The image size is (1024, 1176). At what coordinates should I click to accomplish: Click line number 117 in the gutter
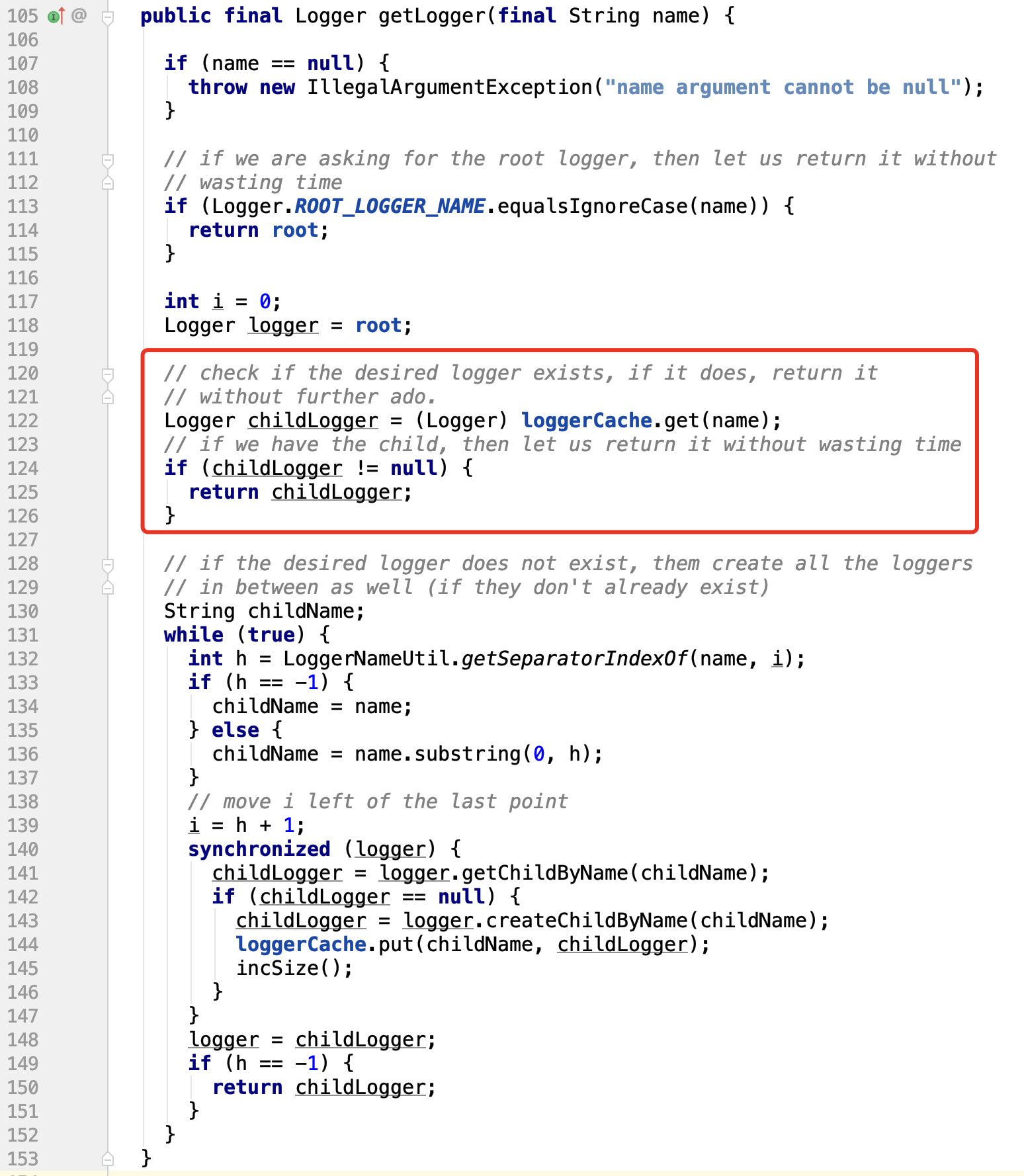tap(23, 302)
